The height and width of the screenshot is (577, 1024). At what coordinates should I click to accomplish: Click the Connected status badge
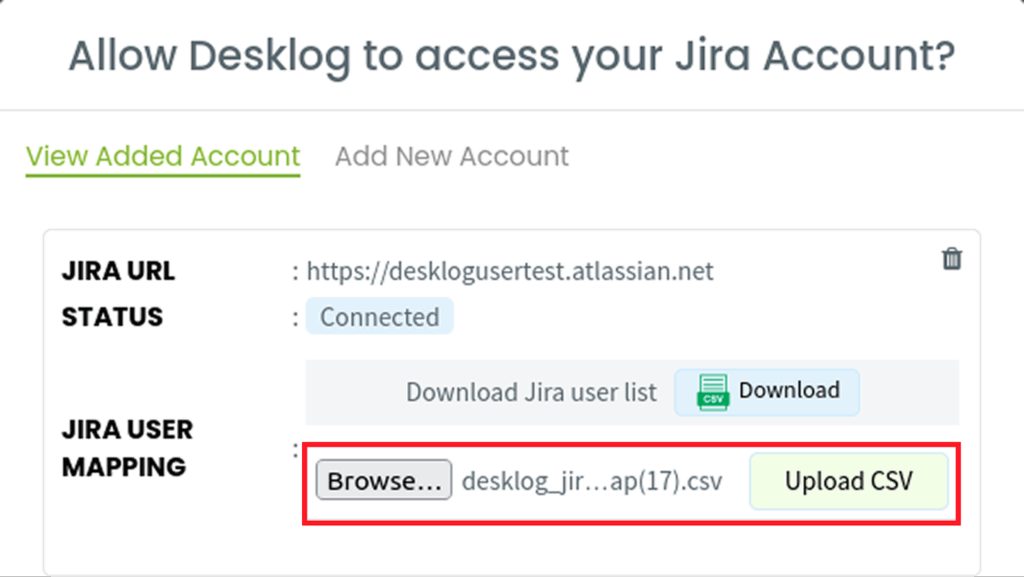point(379,317)
